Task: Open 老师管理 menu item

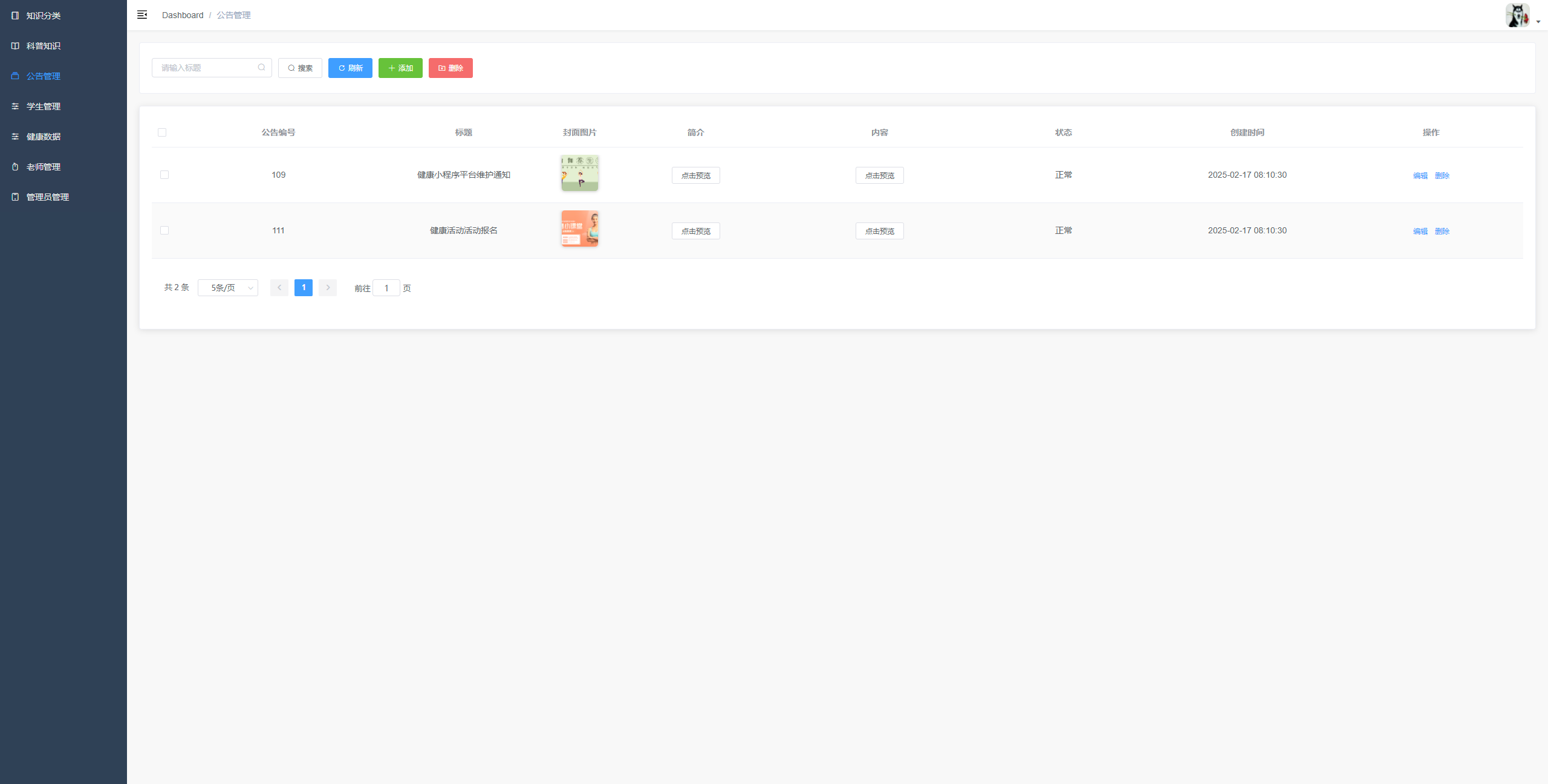Action: (63, 167)
